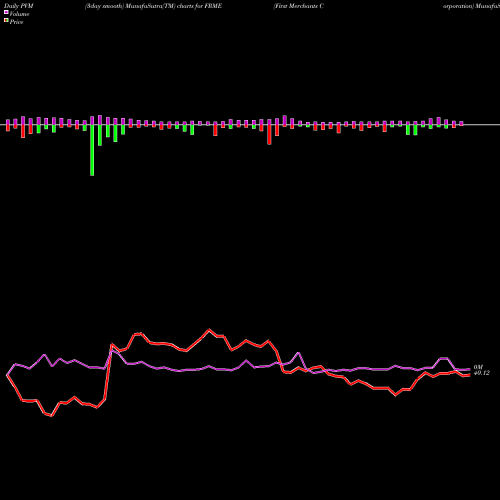The width and height of the screenshot is (500, 500).
Task: Click the Price legend color swatch
Action: coord(6,21)
